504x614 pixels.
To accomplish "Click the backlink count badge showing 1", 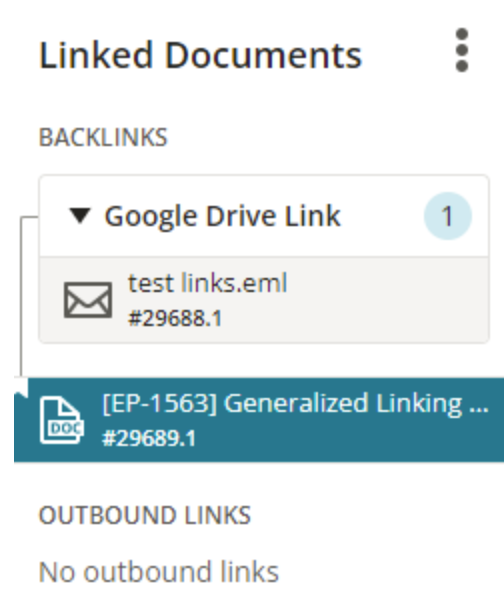I will pyautogui.click(x=448, y=216).
